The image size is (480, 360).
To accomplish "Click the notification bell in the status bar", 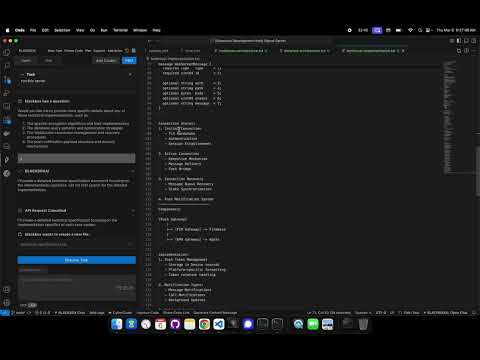I will (474, 313).
